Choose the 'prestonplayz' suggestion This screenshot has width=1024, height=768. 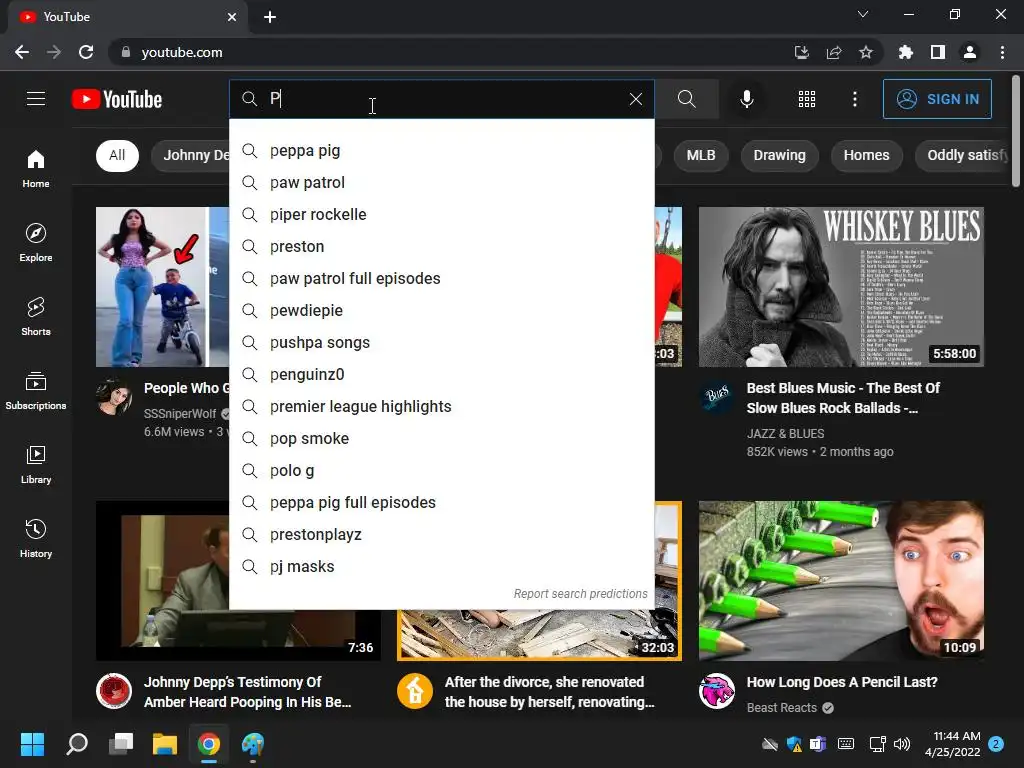pos(441,535)
